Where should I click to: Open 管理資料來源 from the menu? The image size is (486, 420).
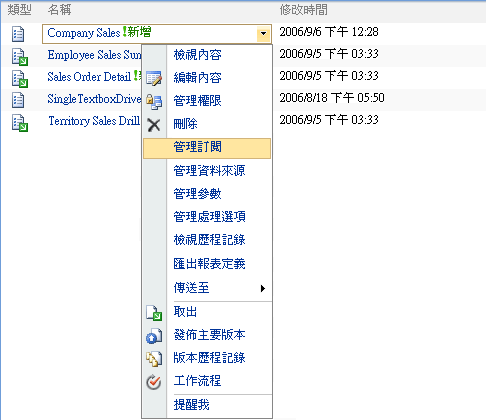207,171
